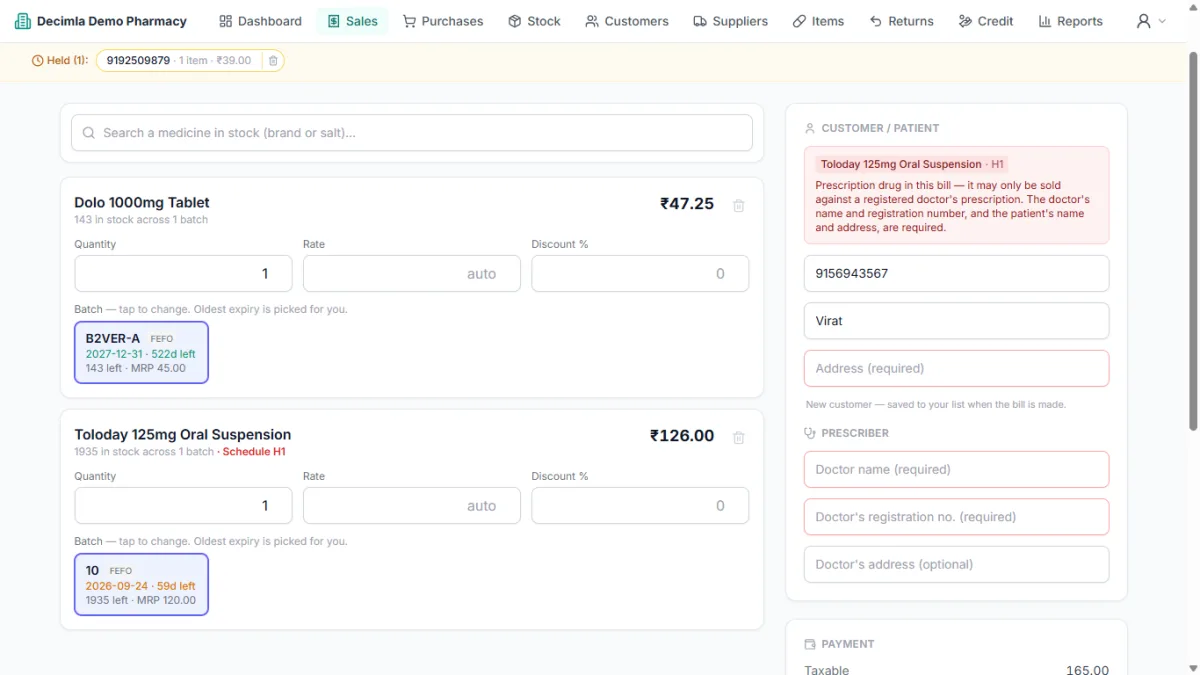Open the Dashboard tab
1200x675 pixels.
coord(260,21)
